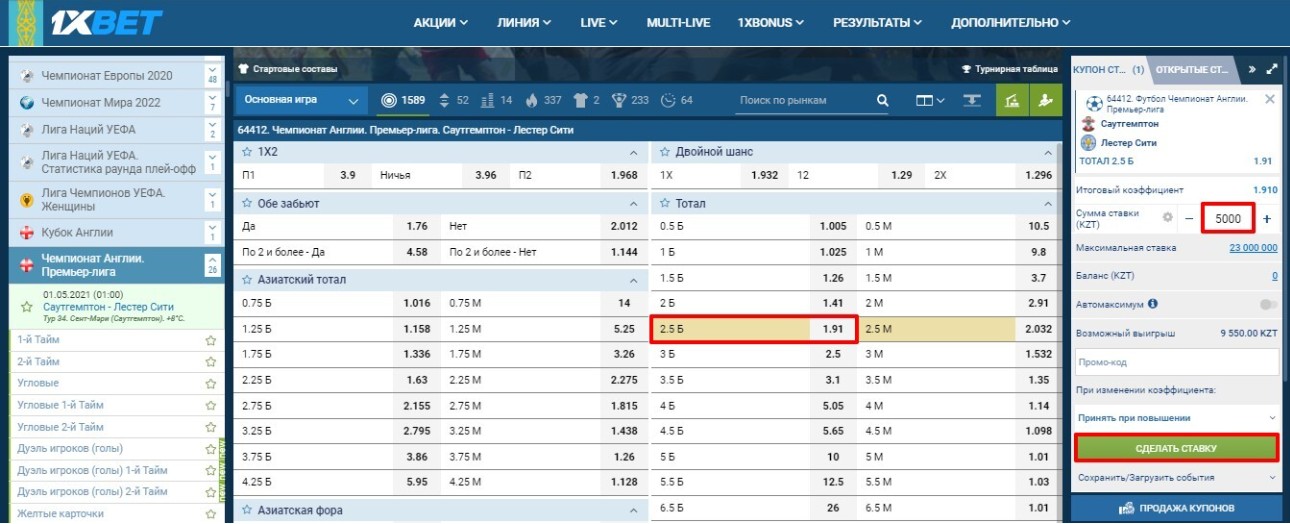Toggle the Автомаксимум switch
The height and width of the screenshot is (524, 1290).
[1269, 304]
